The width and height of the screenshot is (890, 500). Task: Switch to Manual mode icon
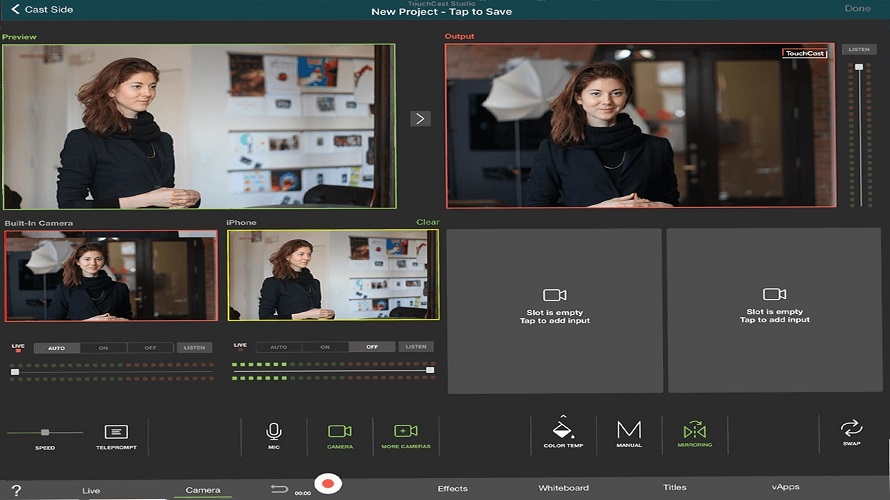pos(629,432)
